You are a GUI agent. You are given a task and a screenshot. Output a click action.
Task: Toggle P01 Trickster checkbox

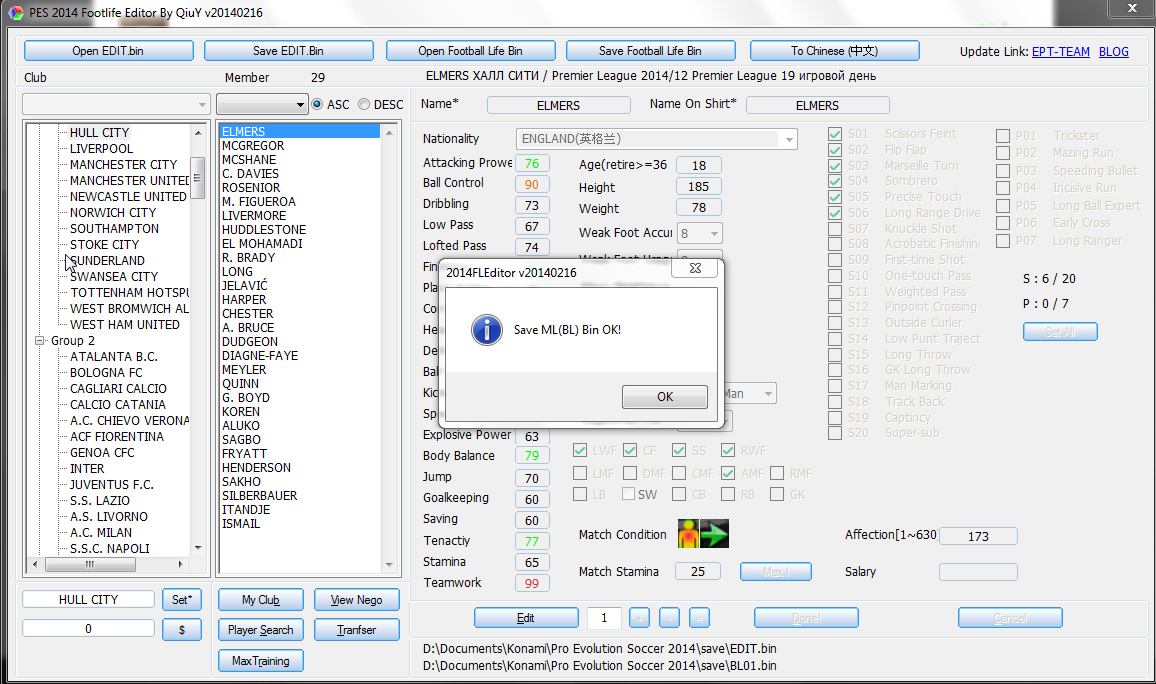1003,136
